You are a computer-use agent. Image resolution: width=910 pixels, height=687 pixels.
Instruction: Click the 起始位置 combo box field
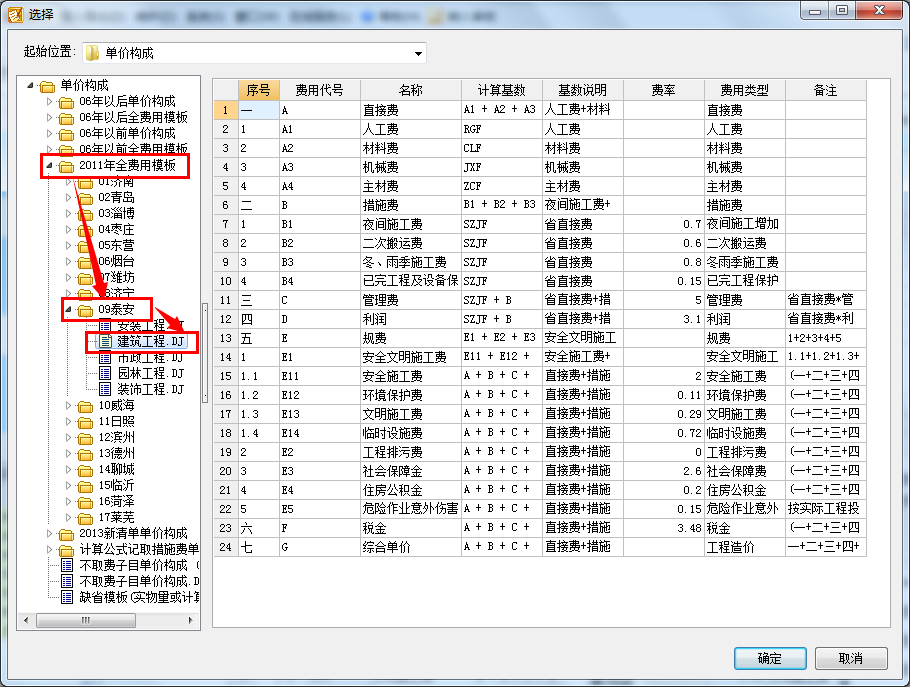coord(254,53)
